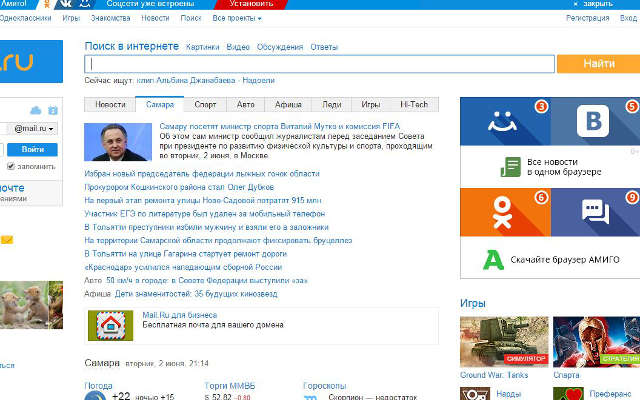This screenshot has width=640, height=400.
Task: Open the Ground War: Tanks game thumbnail
Action: (504, 342)
